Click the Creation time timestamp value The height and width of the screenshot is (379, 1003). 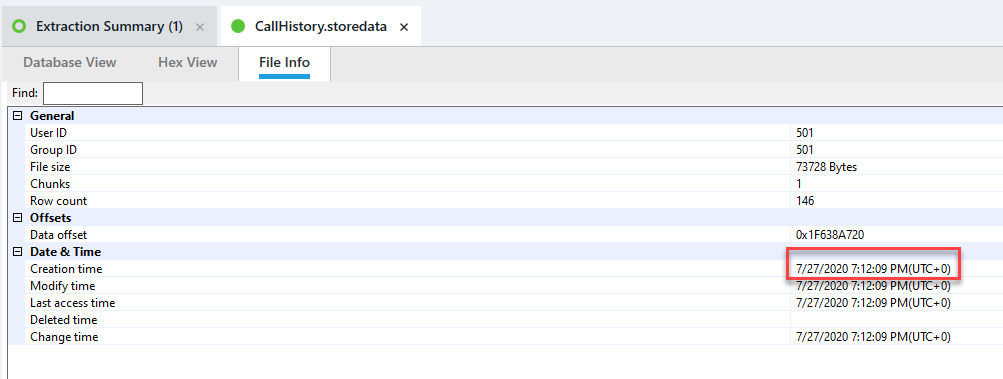(x=873, y=269)
